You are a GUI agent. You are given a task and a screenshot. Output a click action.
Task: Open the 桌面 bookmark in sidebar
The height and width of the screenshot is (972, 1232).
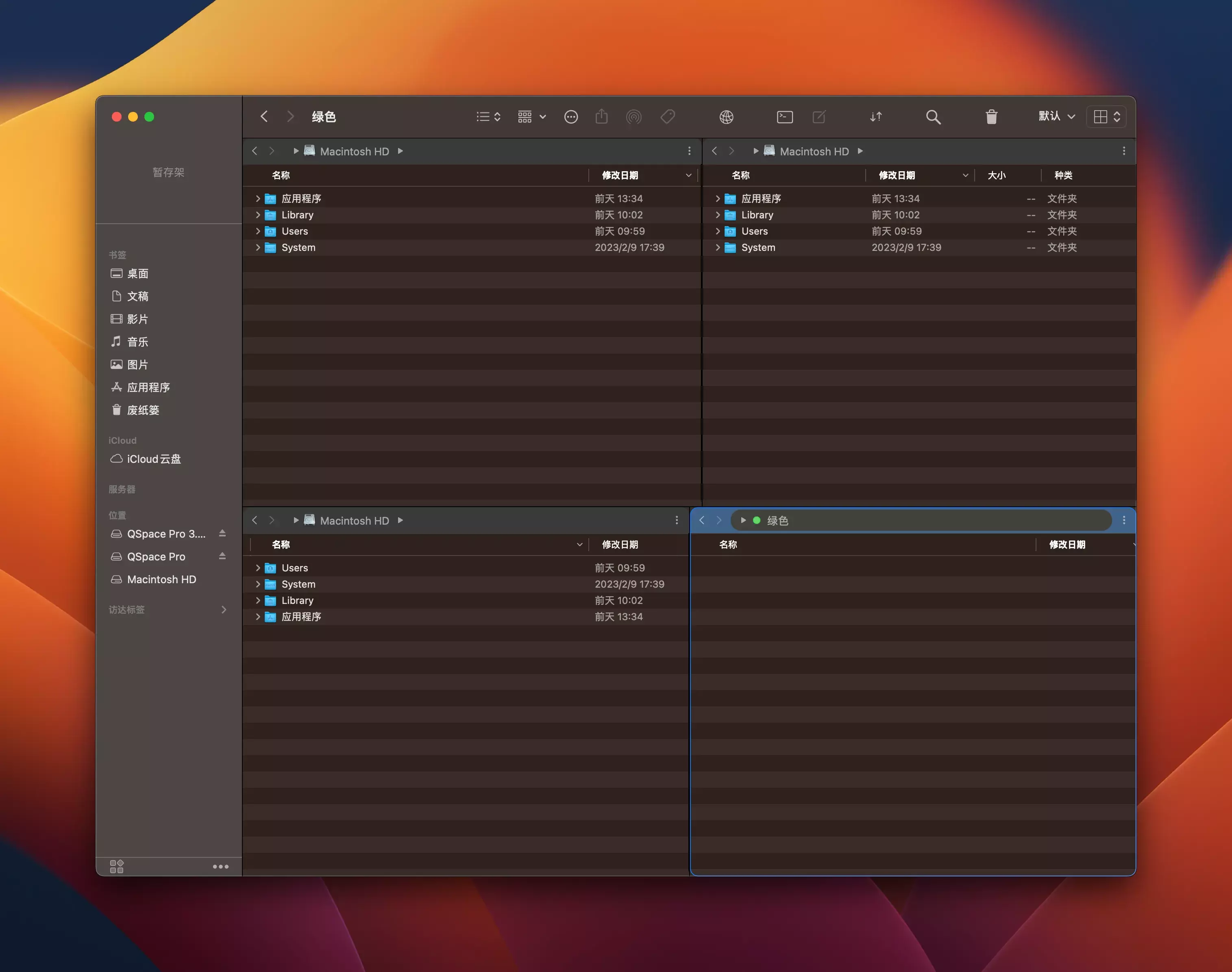(x=138, y=274)
